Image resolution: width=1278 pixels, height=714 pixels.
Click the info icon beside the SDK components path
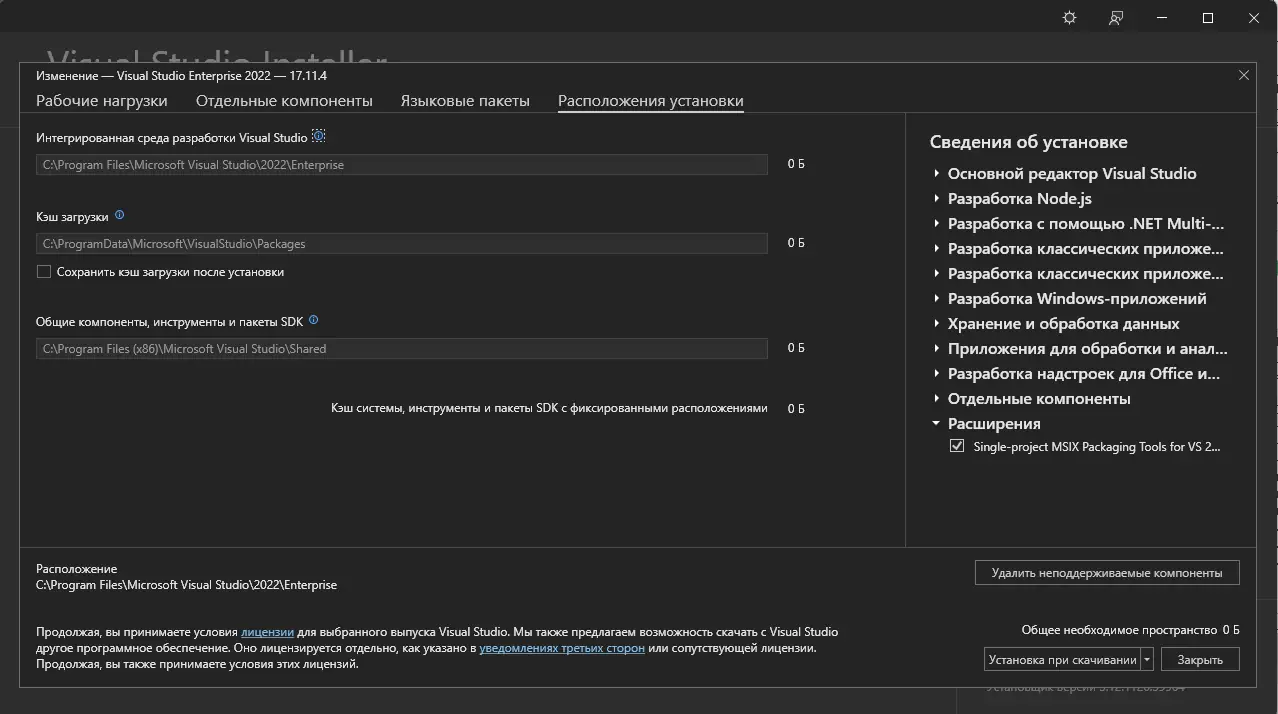[313, 320]
